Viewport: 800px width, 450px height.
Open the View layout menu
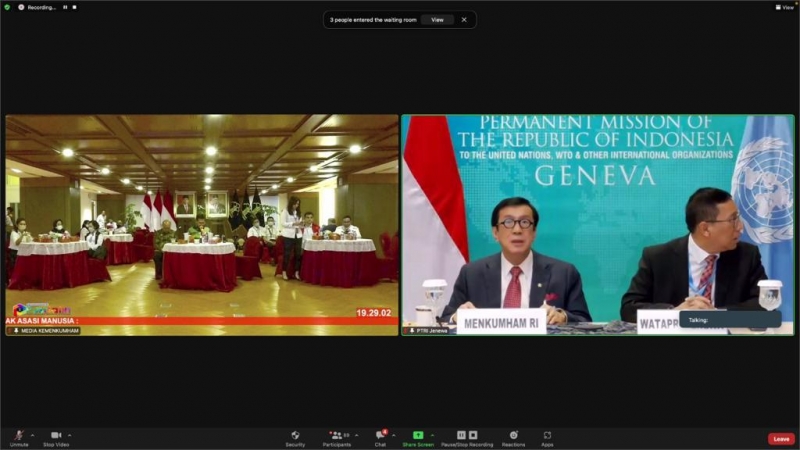[785, 6]
